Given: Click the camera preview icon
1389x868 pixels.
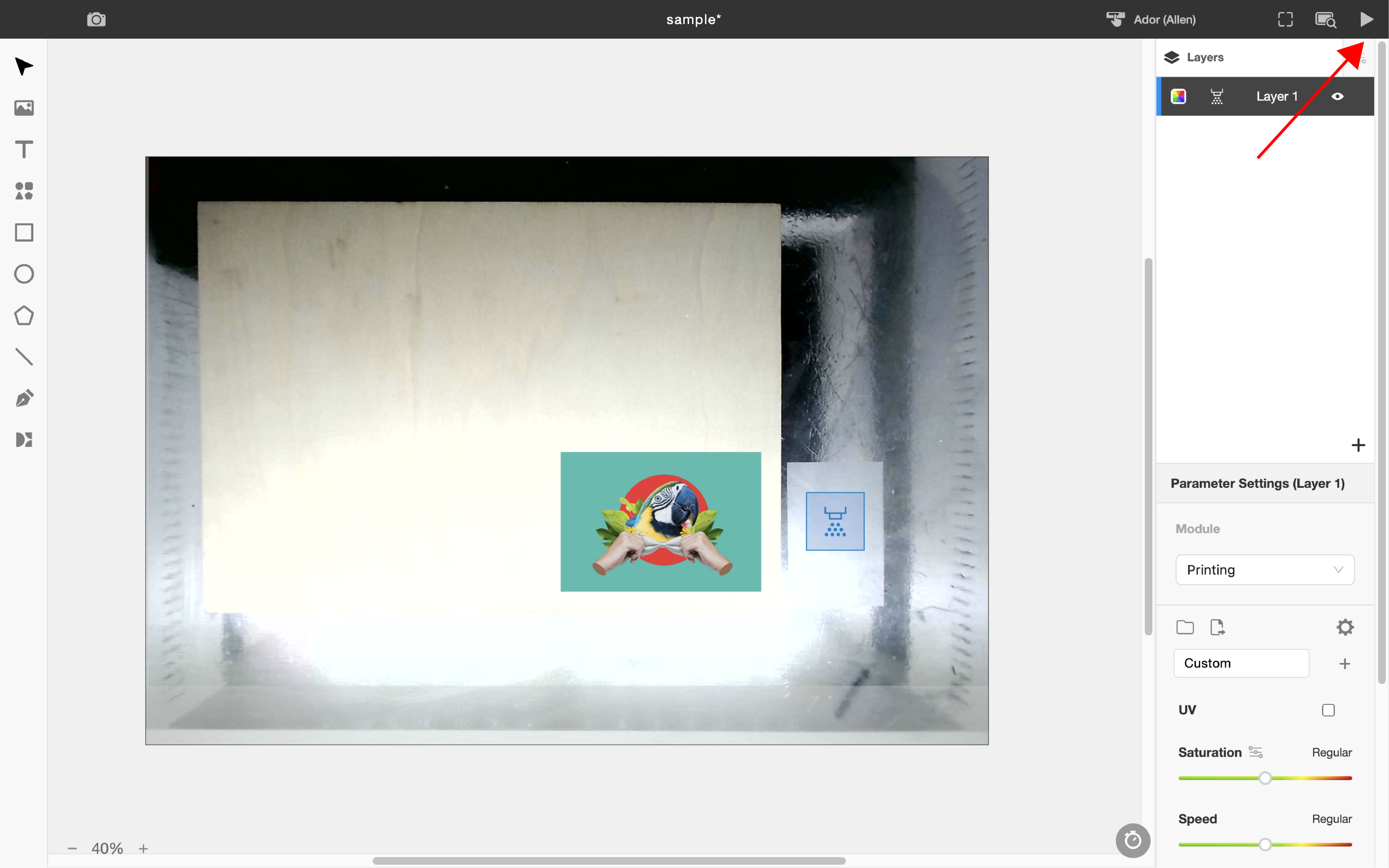Looking at the screenshot, I should (x=97, y=19).
